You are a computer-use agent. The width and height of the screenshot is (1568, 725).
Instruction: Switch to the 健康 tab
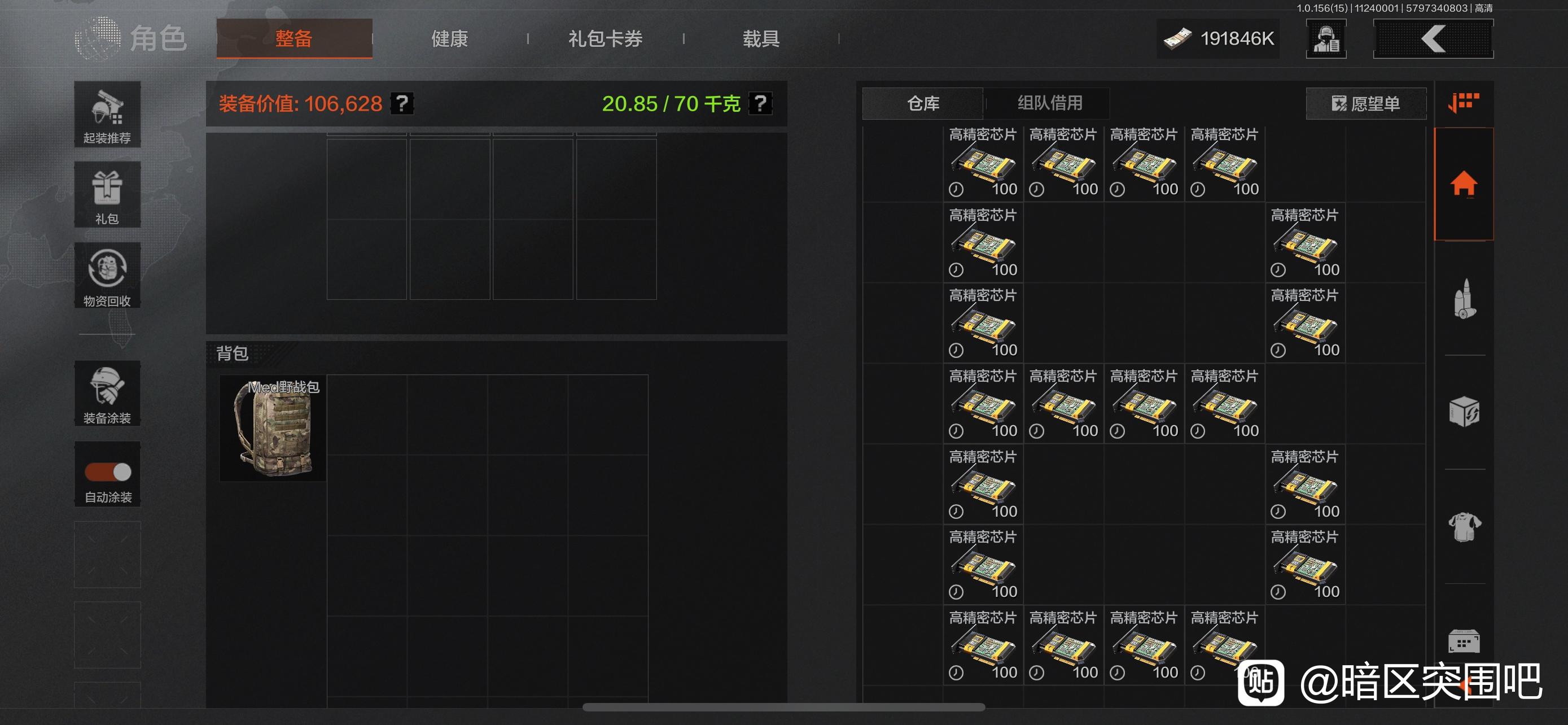click(449, 39)
